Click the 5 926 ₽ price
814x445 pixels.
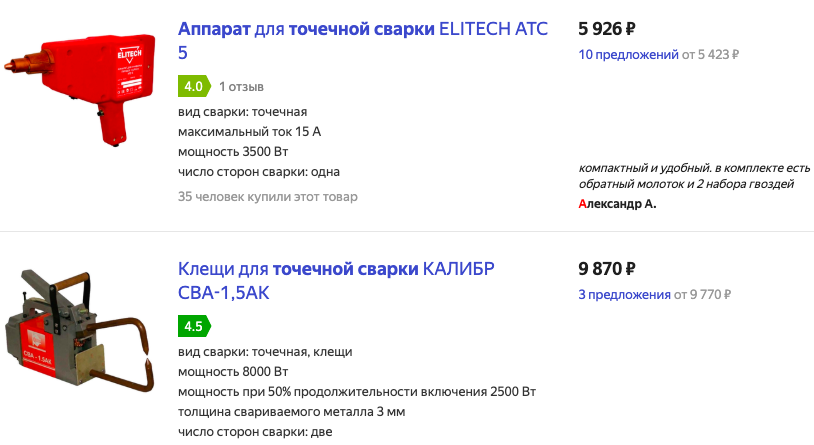[607, 29]
